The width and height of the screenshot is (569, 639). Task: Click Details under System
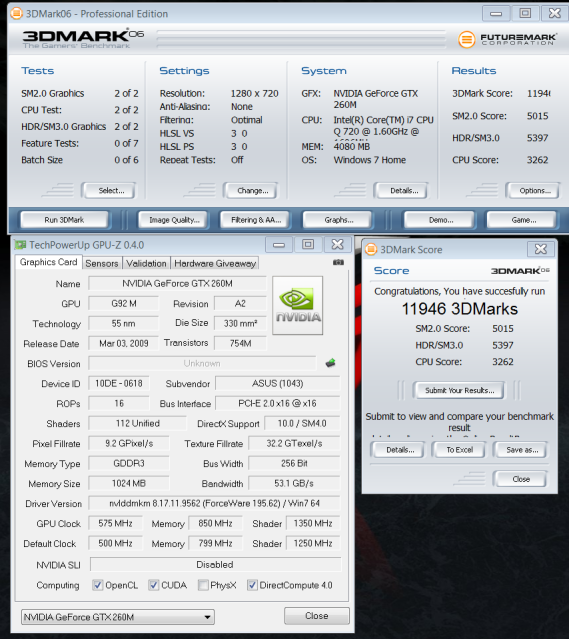click(x=403, y=190)
